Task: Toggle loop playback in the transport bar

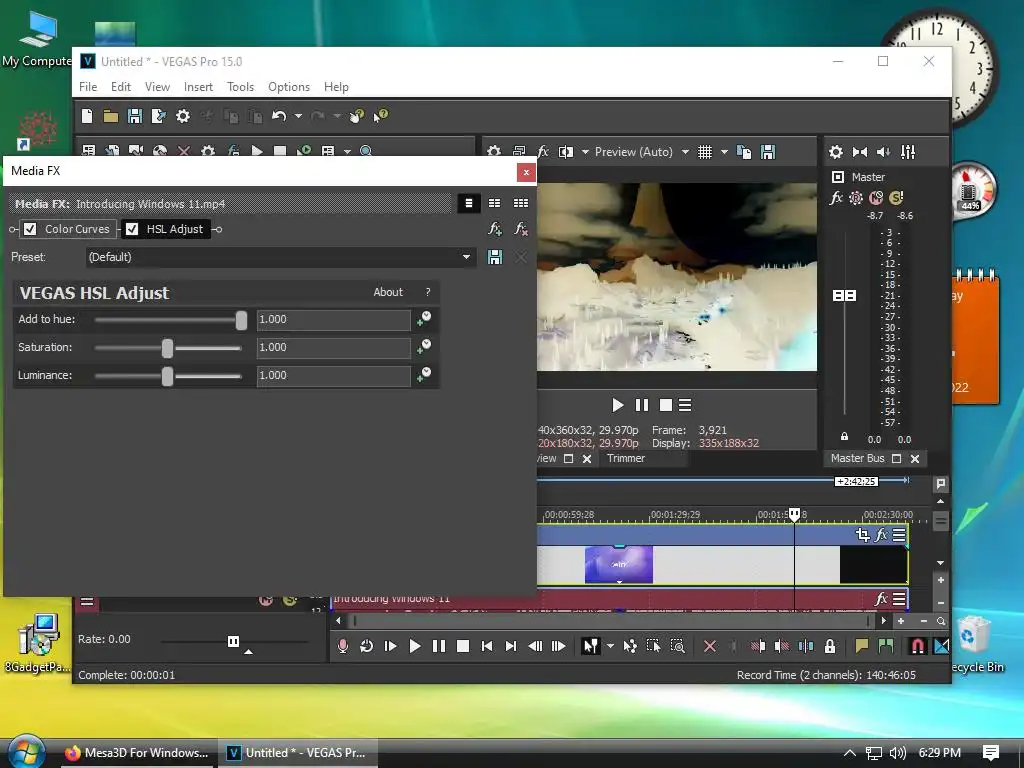Action: click(x=366, y=646)
